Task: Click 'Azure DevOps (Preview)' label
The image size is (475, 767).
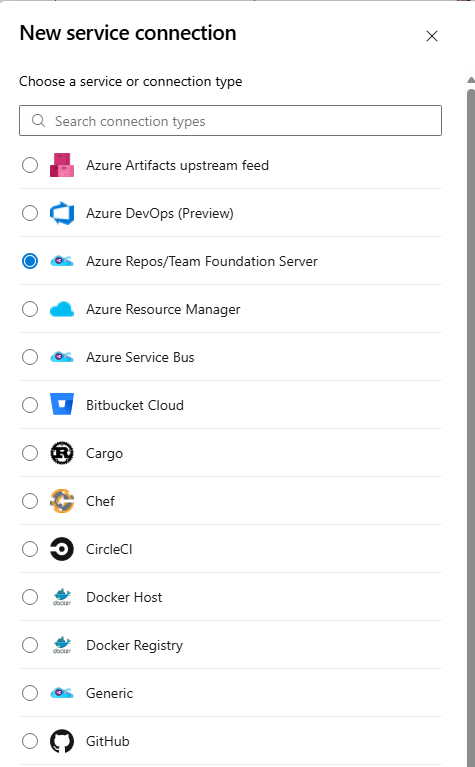Action: tap(160, 213)
